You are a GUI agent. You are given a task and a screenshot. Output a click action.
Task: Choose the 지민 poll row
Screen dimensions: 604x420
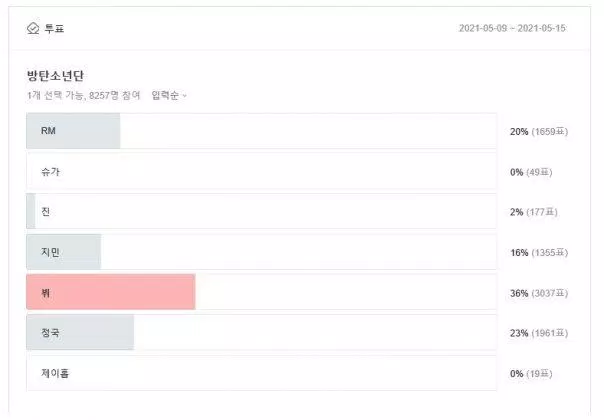[x=261, y=252]
